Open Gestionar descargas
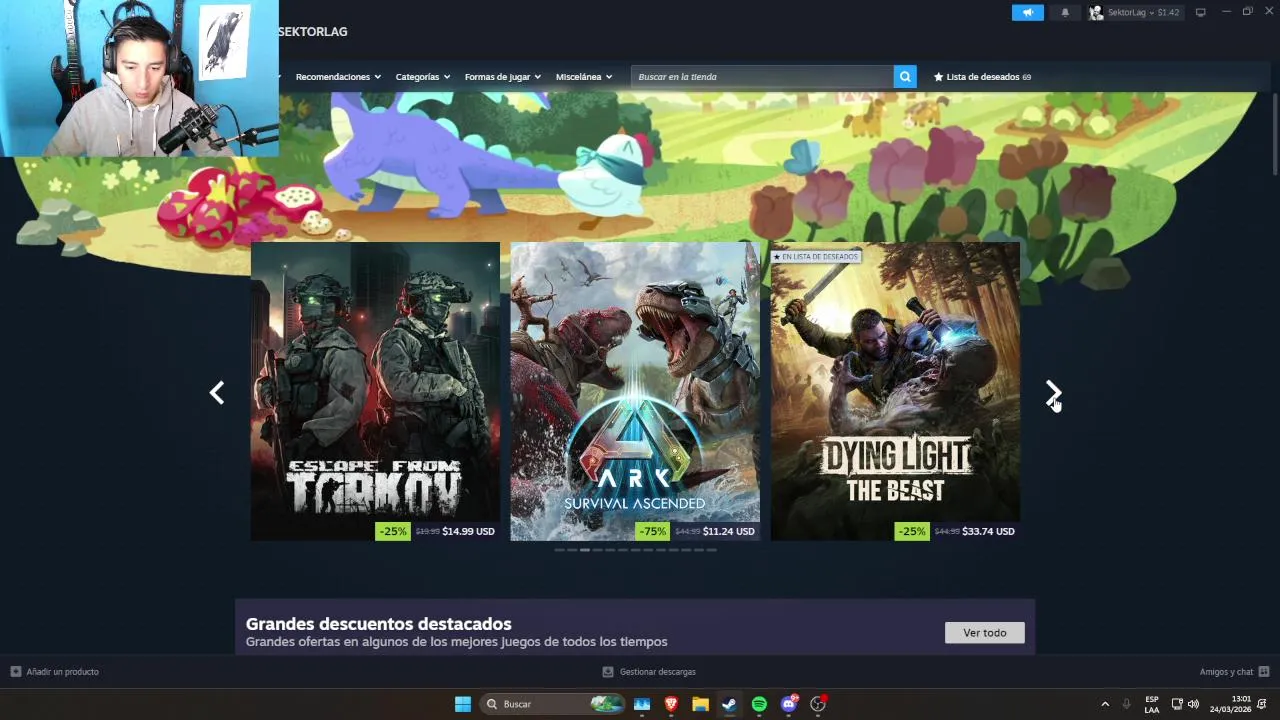The image size is (1280, 720). (657, 672)
